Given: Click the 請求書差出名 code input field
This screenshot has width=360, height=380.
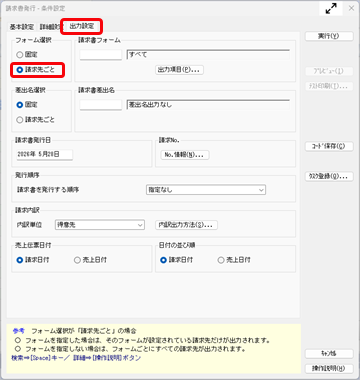Looking at the screenshot, I should coord(101,105).
